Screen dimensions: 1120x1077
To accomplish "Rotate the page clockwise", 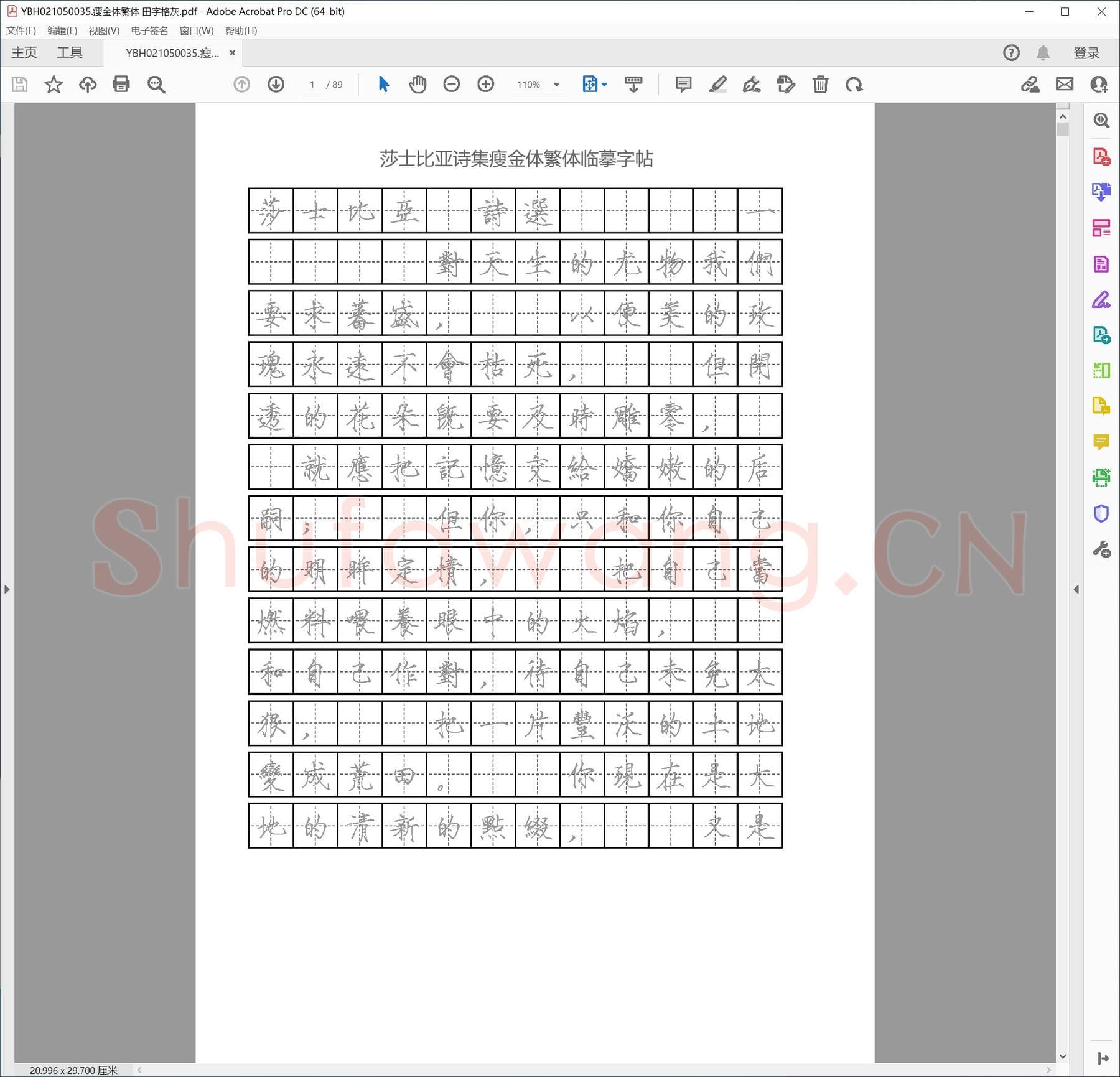I will (x=854, y=84).
